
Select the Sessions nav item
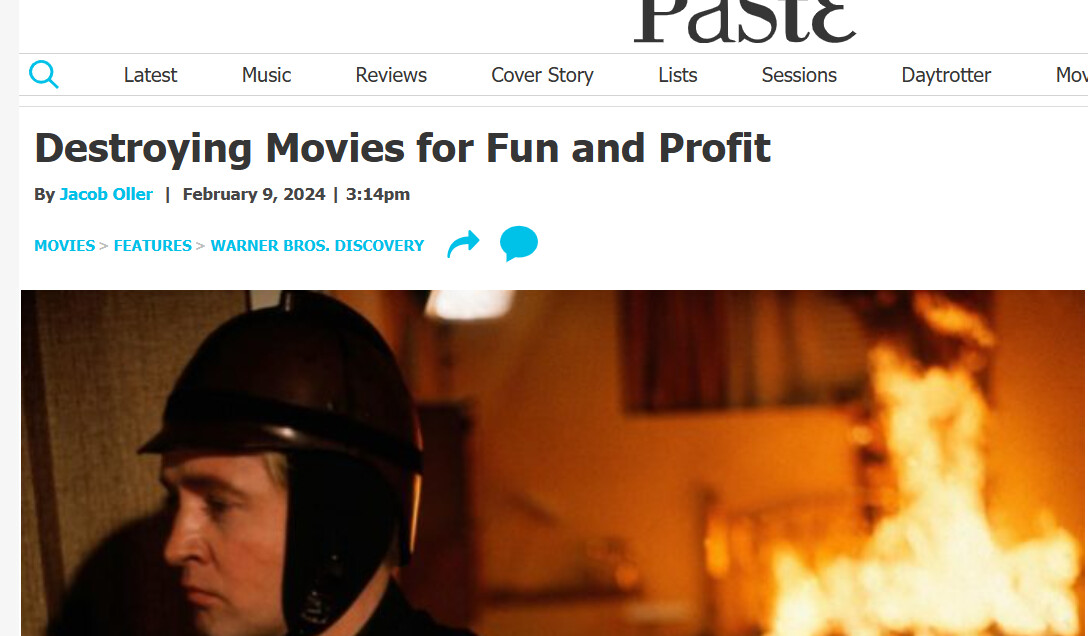pos(799,75)
